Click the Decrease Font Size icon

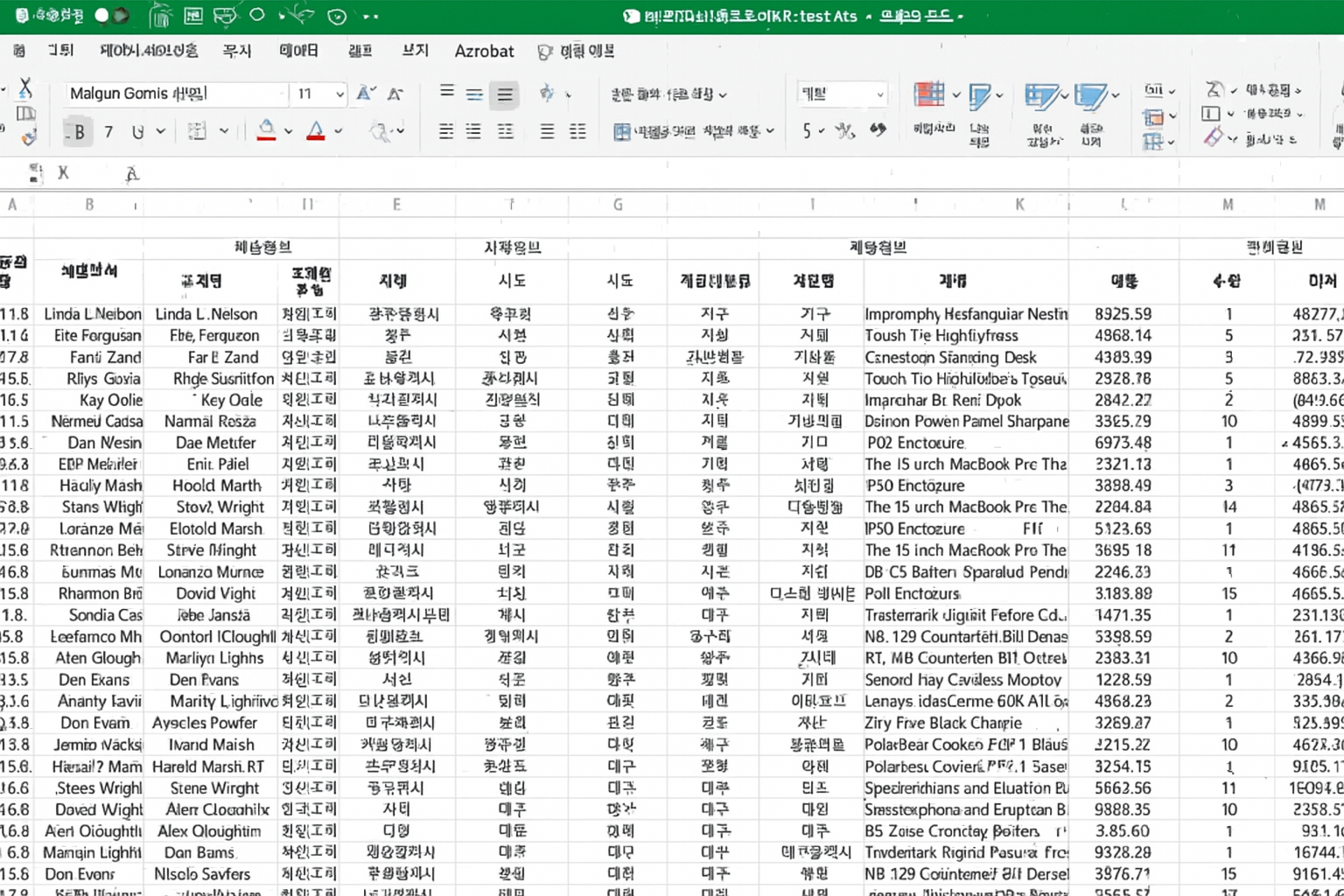395,94
